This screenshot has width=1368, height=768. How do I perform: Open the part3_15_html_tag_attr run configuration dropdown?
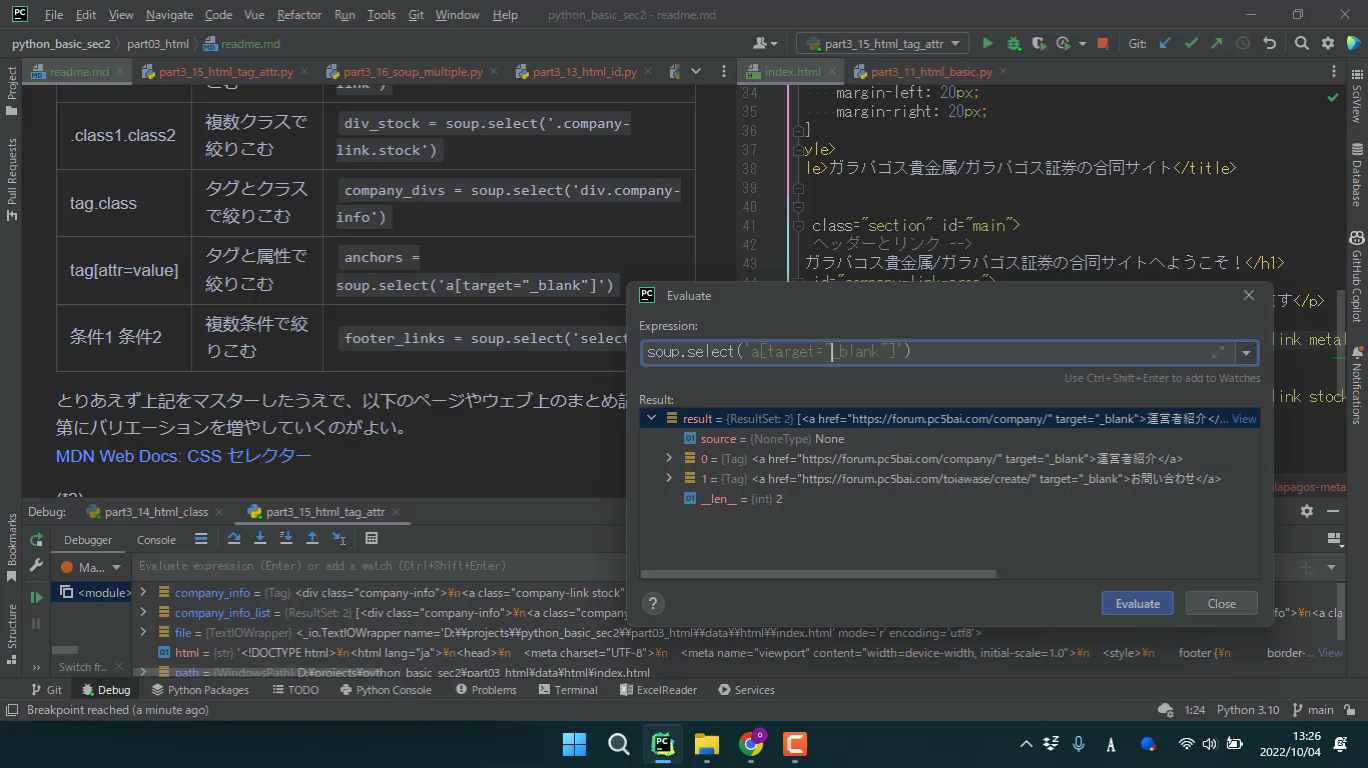click(x=880, y=44)
